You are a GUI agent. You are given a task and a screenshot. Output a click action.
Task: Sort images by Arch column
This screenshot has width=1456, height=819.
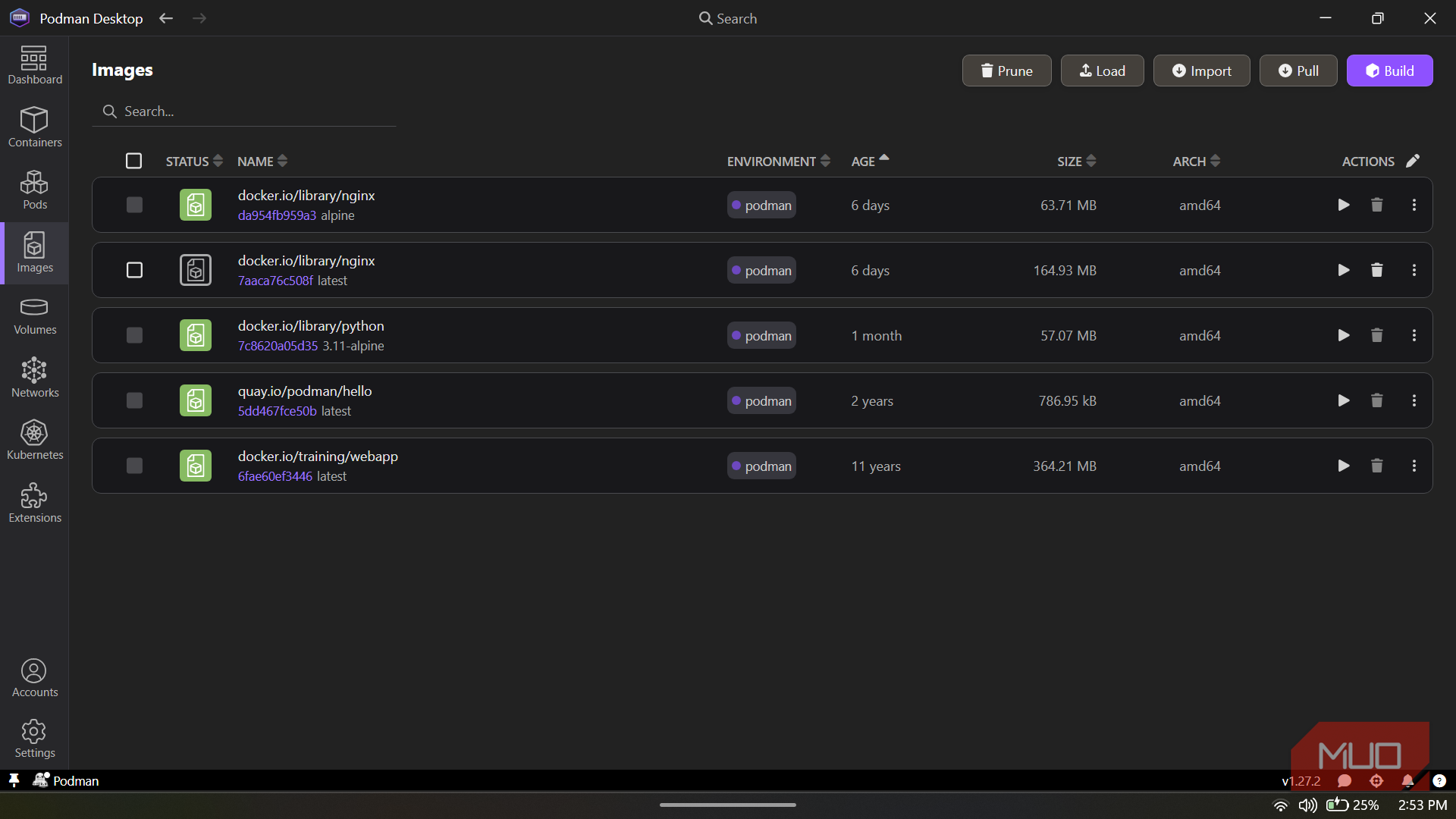coord(1197,161)
